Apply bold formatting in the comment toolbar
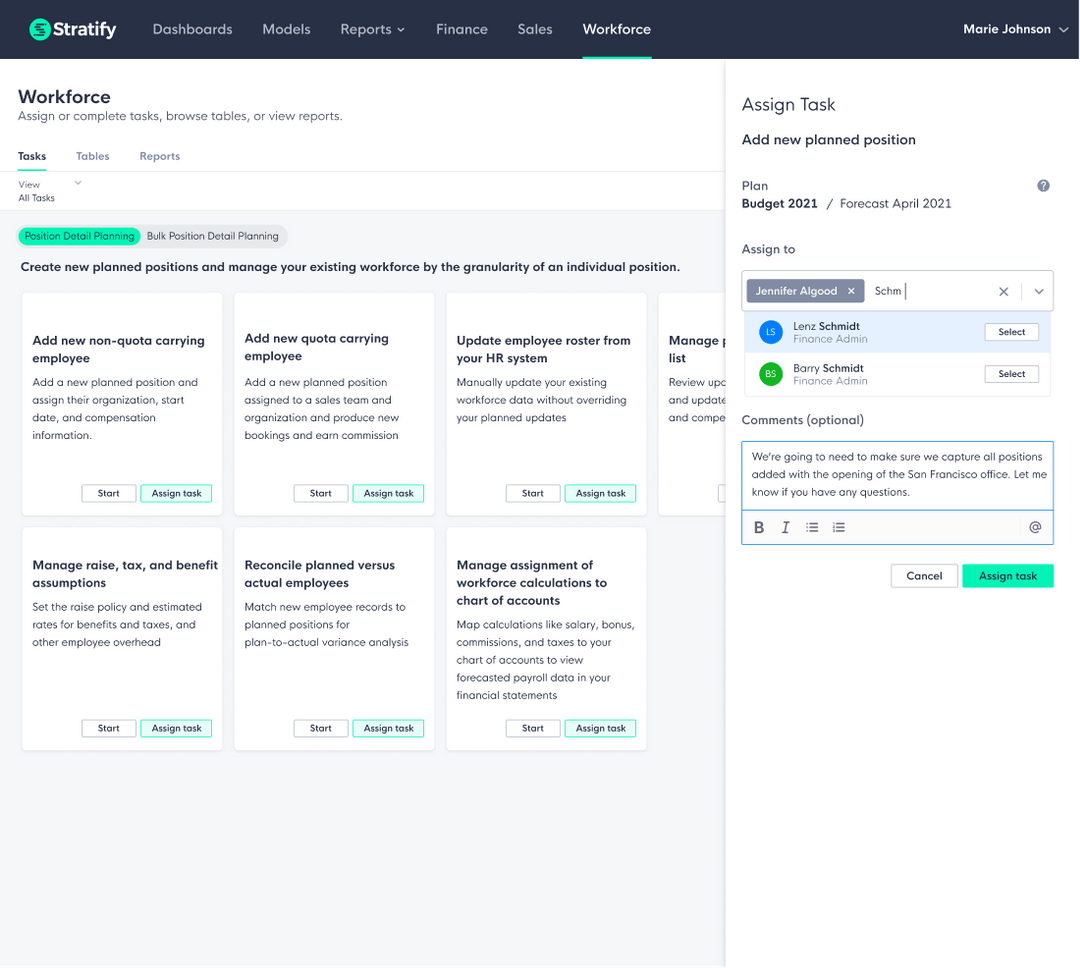Image resolution: width=1080 pixels, height=968 pixels. click(x=759, y=527)
